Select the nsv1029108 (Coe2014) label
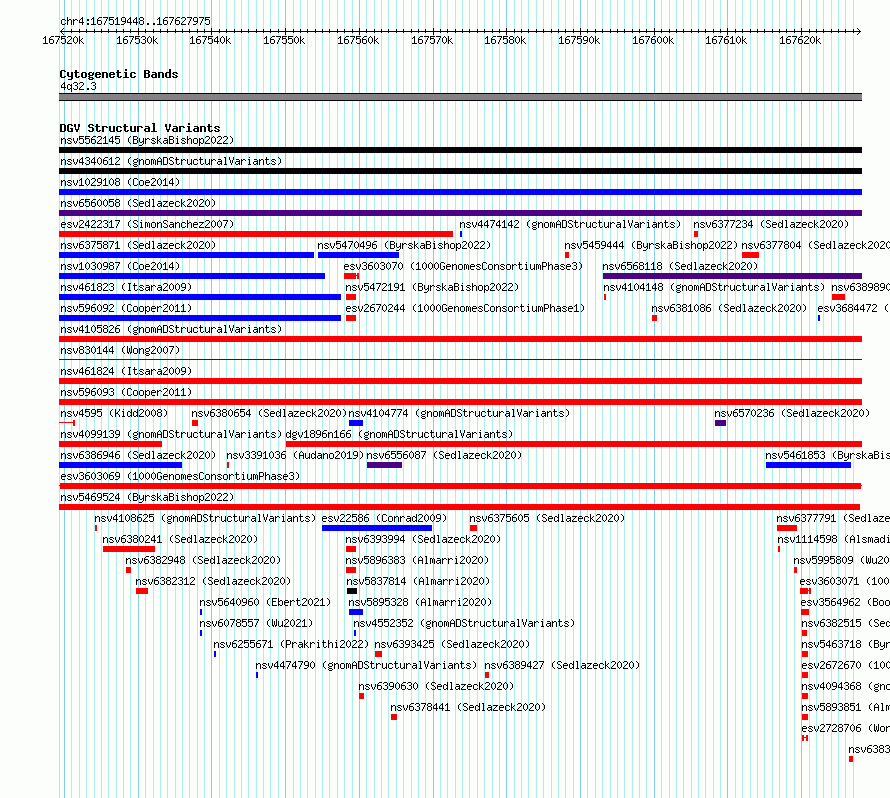The image size is (890, 798). pyautogui.click(x=120, y=182)
